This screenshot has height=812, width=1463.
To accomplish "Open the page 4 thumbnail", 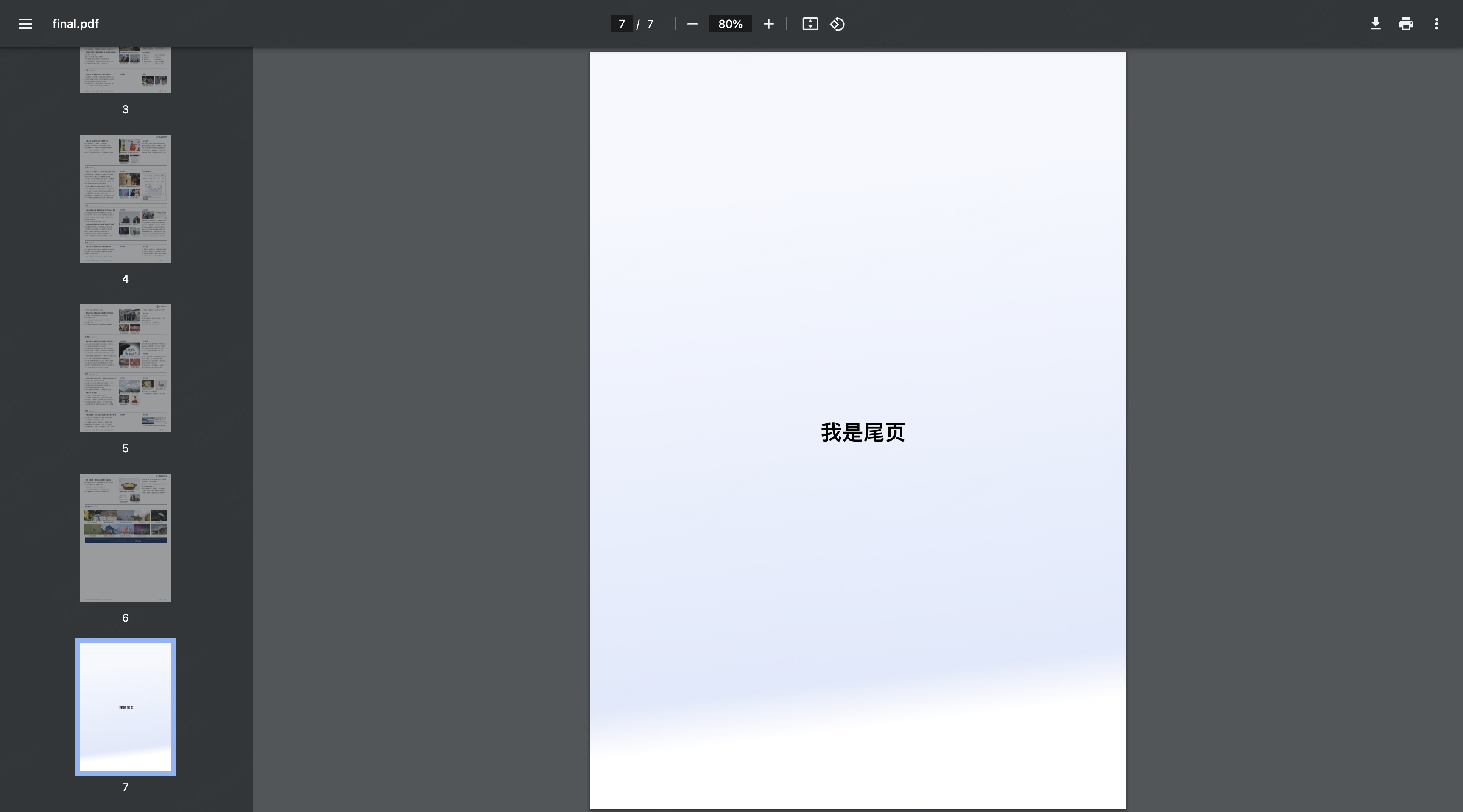I will pos(125,199).
